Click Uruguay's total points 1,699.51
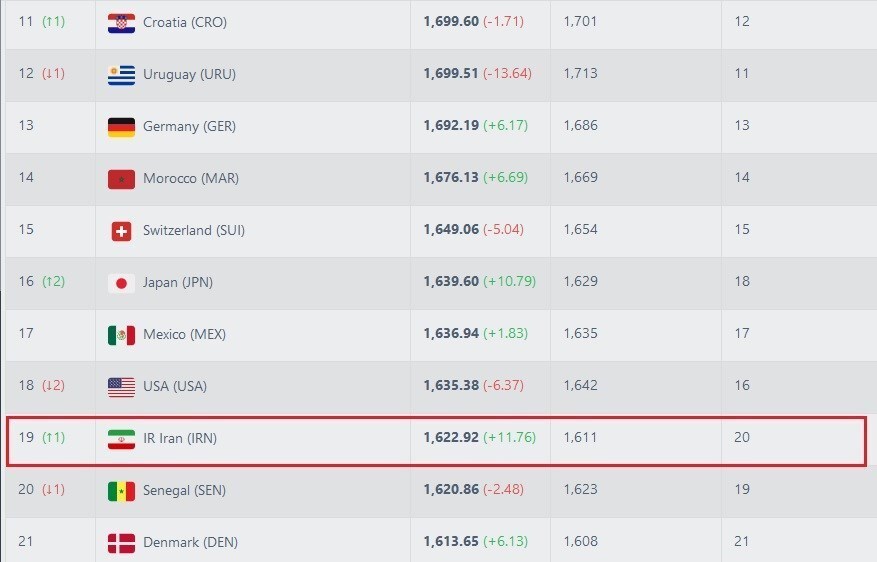This screenshot has width=877, height=562. point(450,74)
